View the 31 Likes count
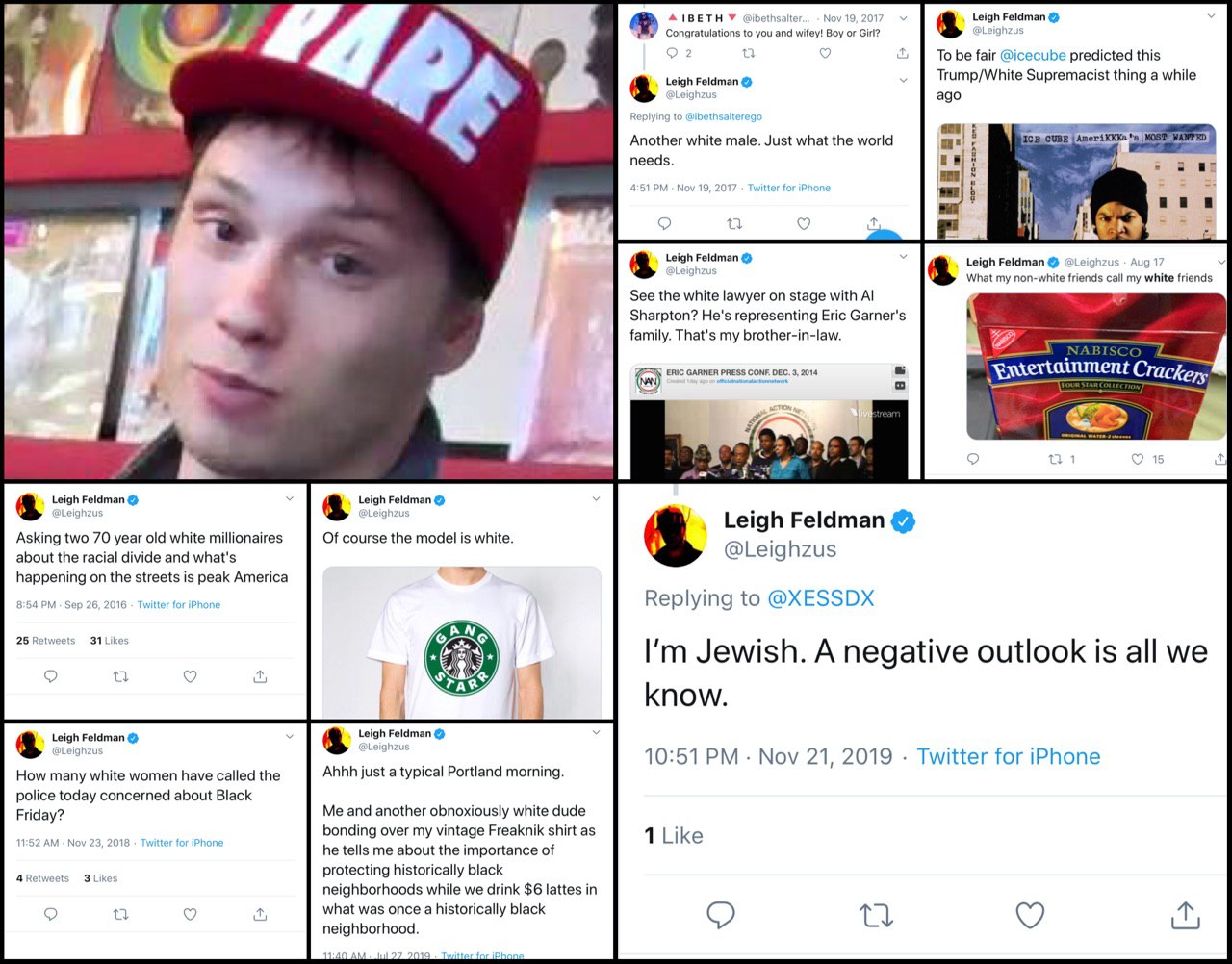1232x964 pixels. pyautogui.click(x=109, y=641)
